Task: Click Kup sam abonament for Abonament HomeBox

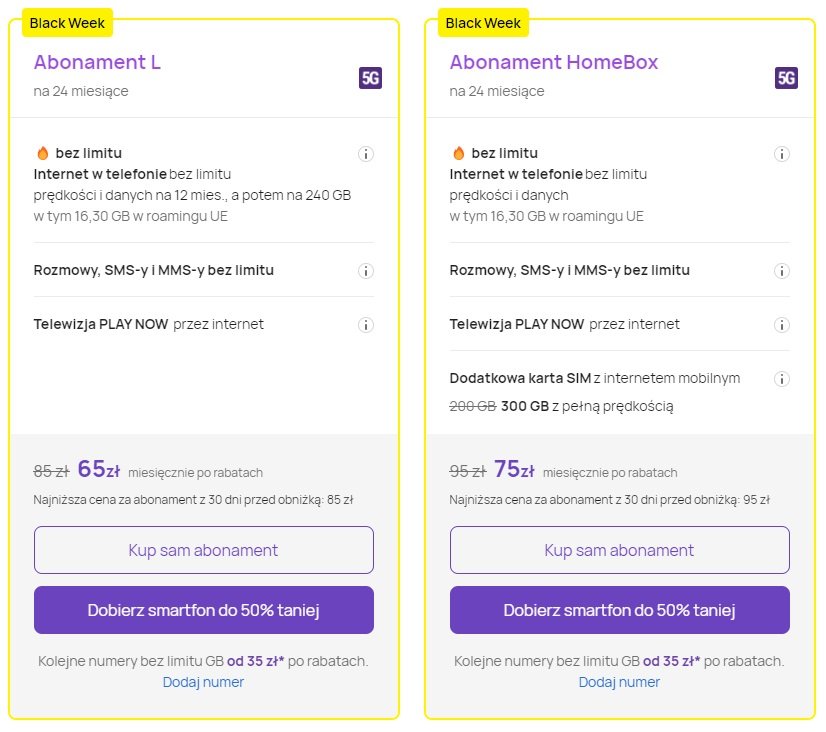Action: (x=620, y=550)
